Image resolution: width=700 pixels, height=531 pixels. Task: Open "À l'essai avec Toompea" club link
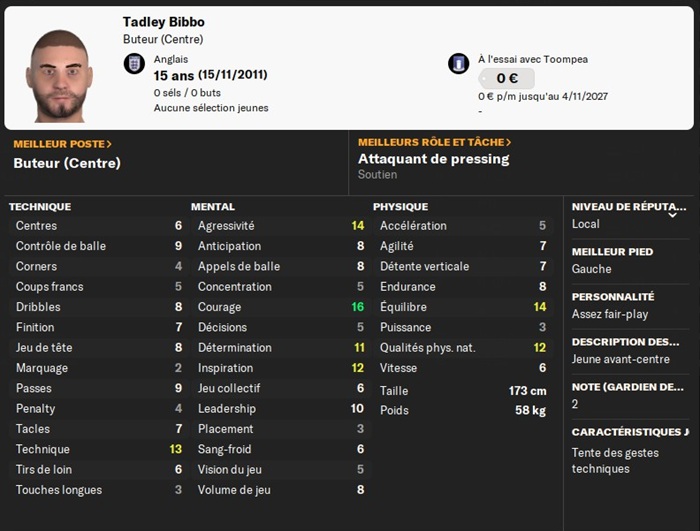pos(532,59)
